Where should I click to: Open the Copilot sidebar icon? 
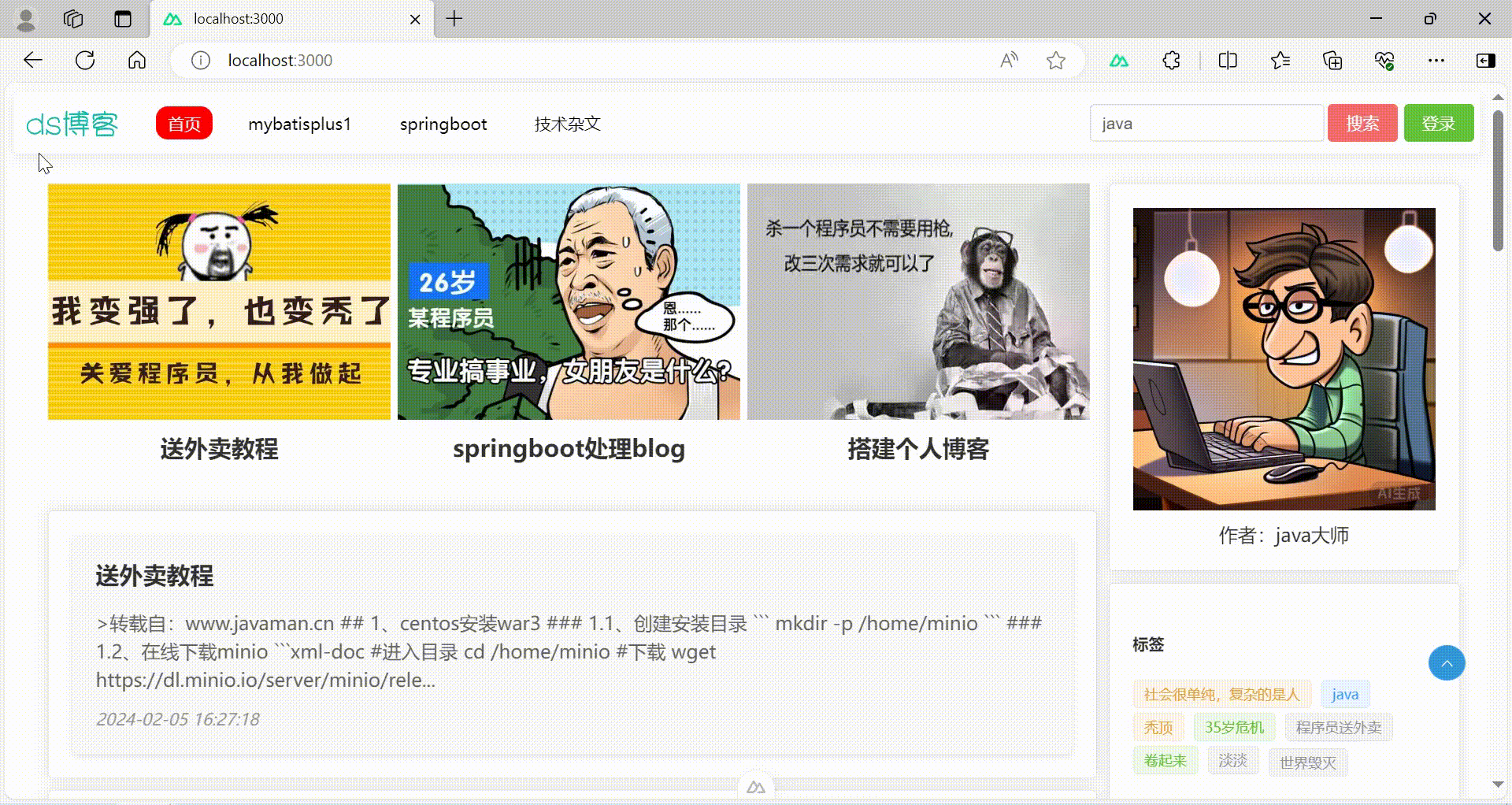[x=1485, y=60]
